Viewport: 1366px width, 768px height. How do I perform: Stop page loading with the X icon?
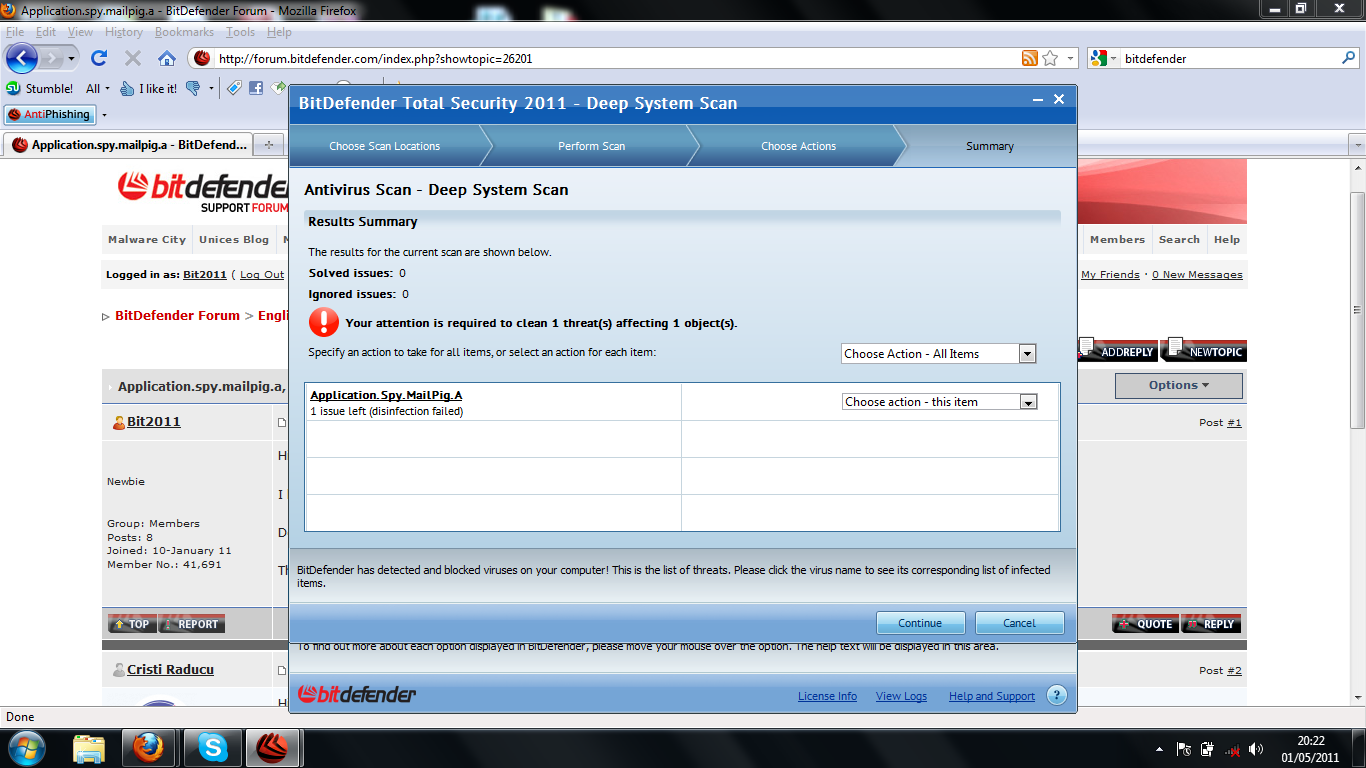point(133,58)
